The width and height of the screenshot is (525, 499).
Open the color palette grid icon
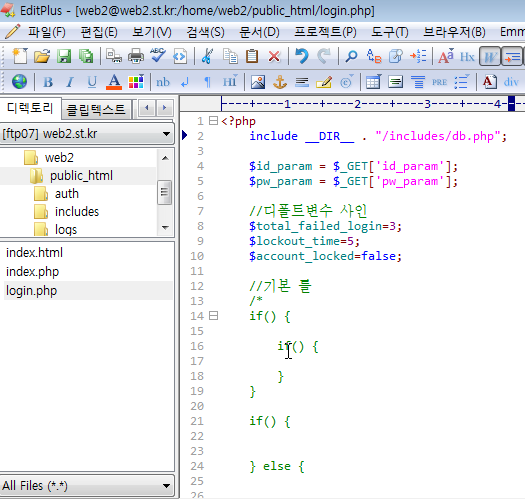click(x=136, y=81)
